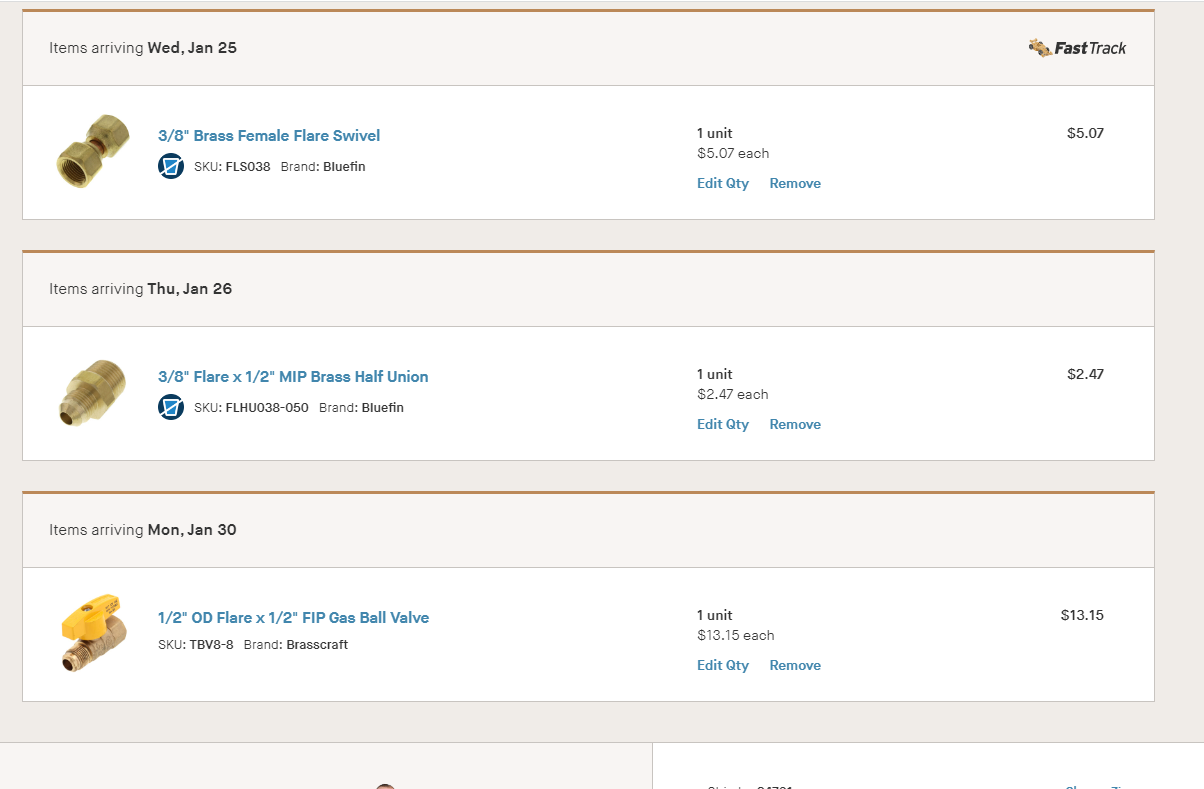Open the 1/2" OD Flare Gas Ball Valve link
This screenshot has height=789, width=1204.
(x=293, y=618)
